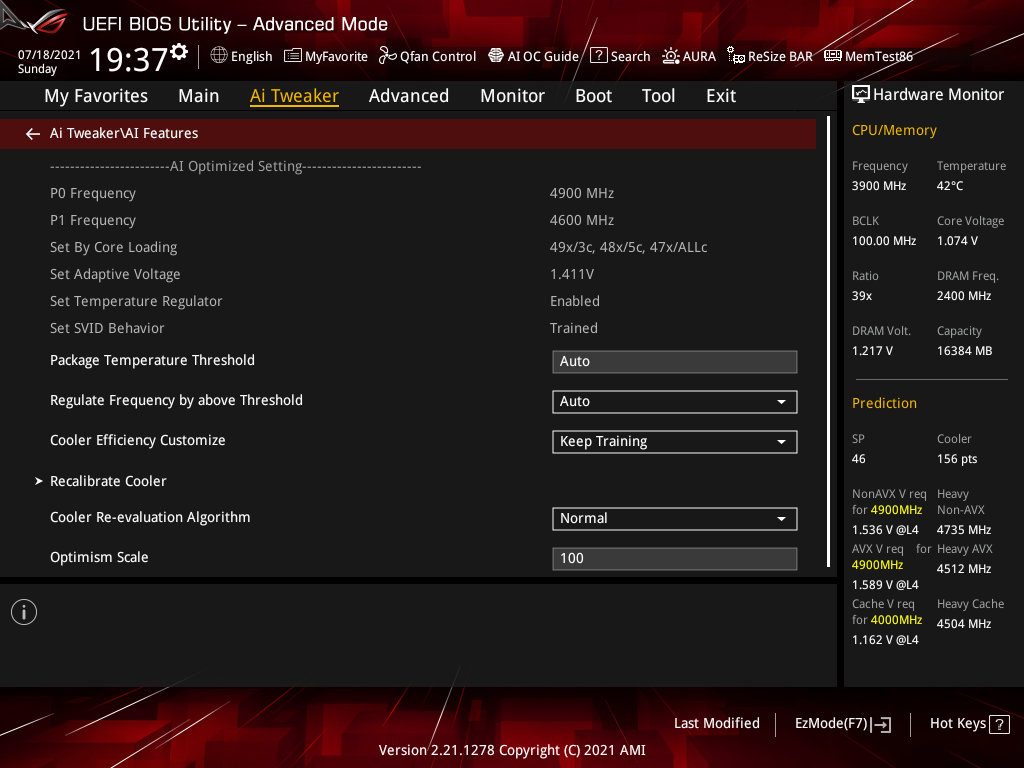The image size is (1024, 768).
Task: Click the back arrow to leave AI Features
Action: (x=32, y=132)
